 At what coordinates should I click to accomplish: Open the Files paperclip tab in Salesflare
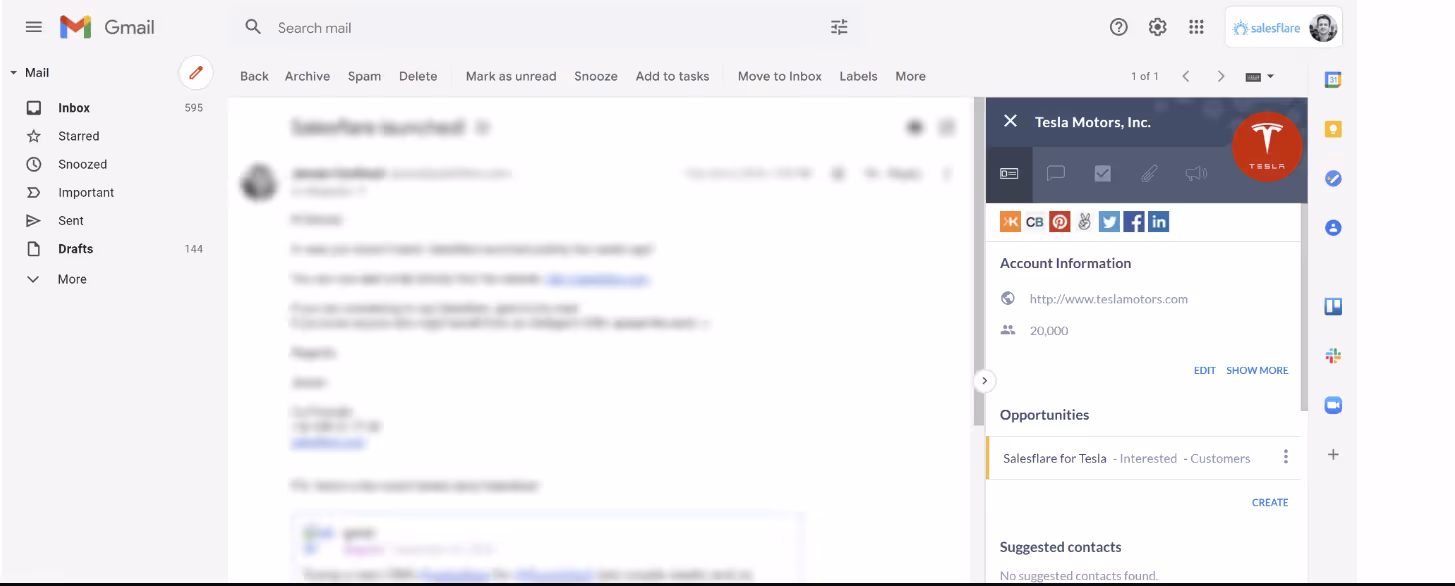1149,173
